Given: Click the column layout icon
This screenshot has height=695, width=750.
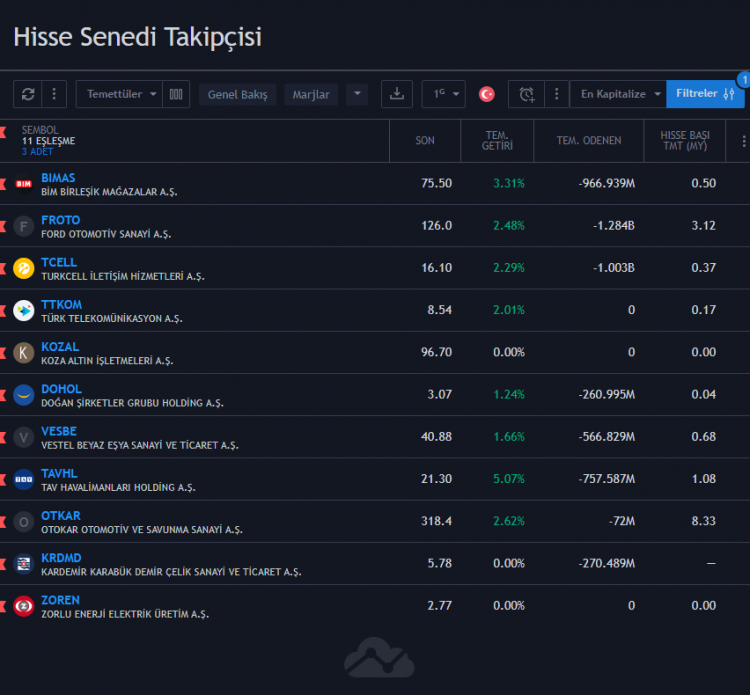Looking at the screenshot, I should tap(176, 94).
